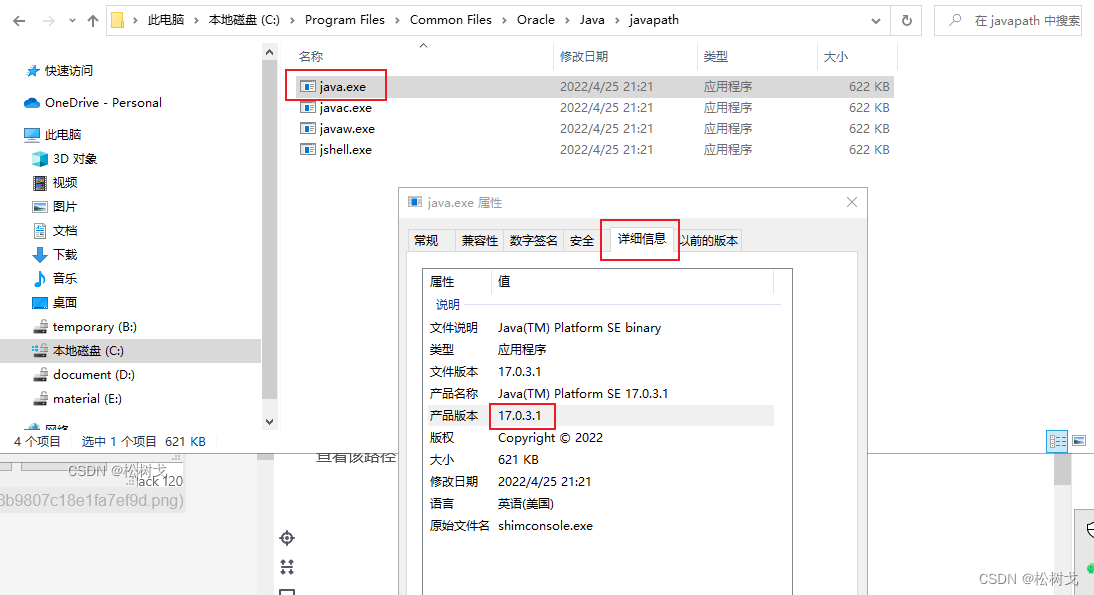This screenshot has height=595, width=1094.
Task: Close the java.exe 属性 dialog
Action: pos(852,202)
